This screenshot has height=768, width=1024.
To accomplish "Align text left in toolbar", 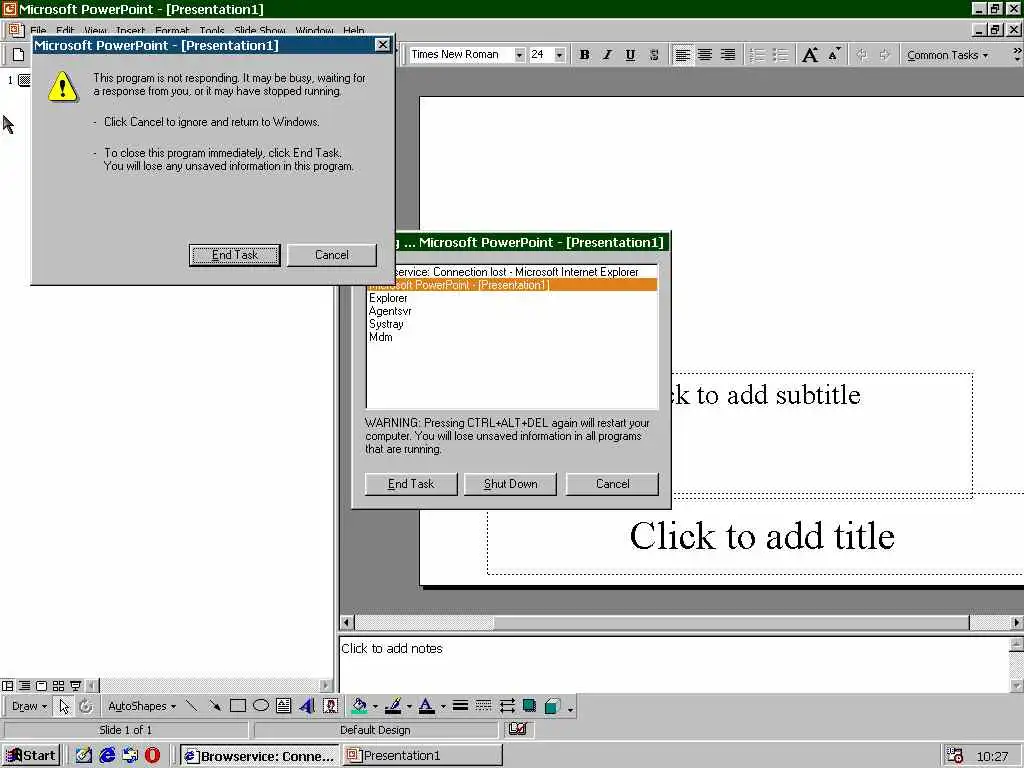I will (x=682, y=55).
